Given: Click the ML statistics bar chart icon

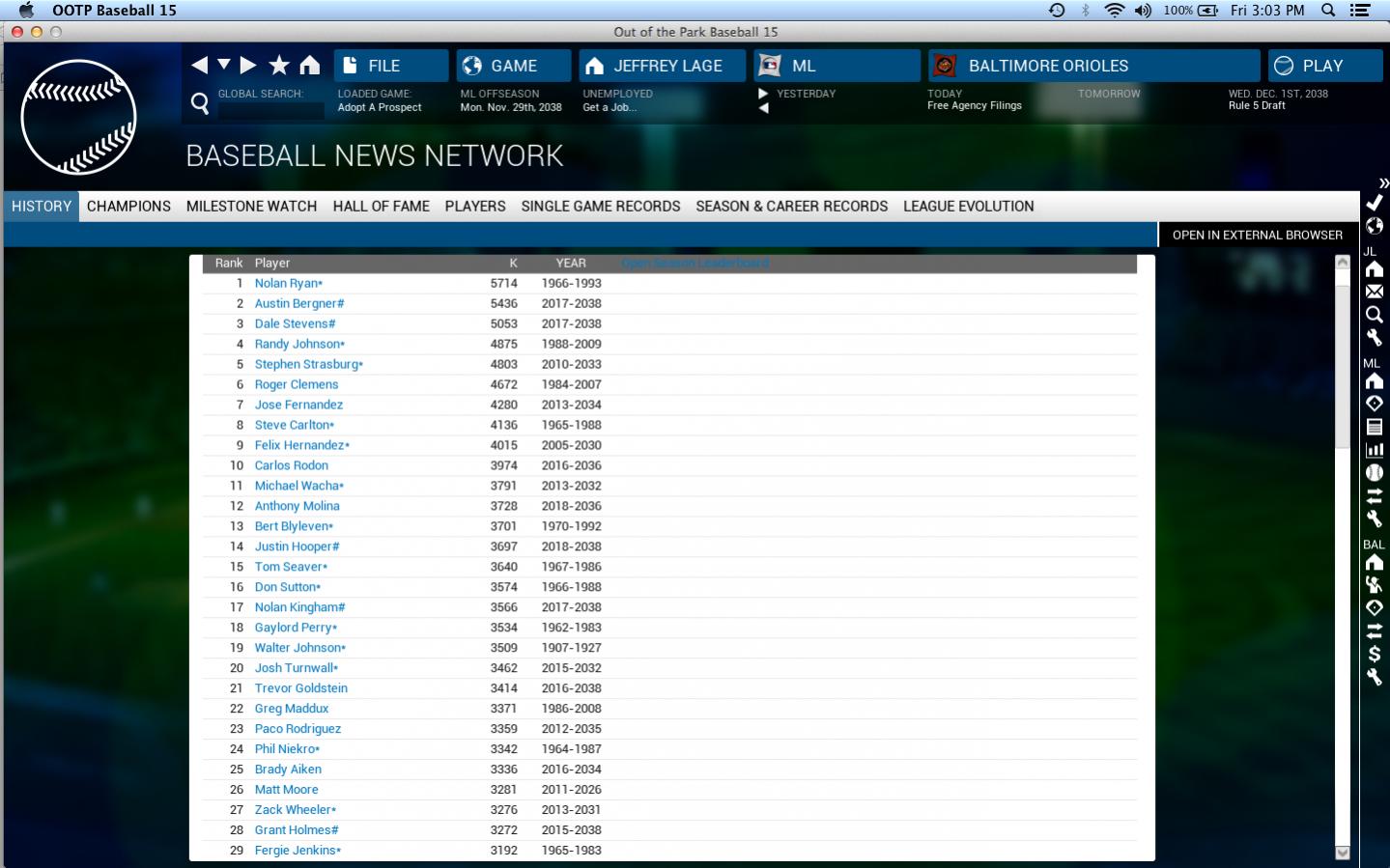Looking at the screenshot, I should 1374,450.
